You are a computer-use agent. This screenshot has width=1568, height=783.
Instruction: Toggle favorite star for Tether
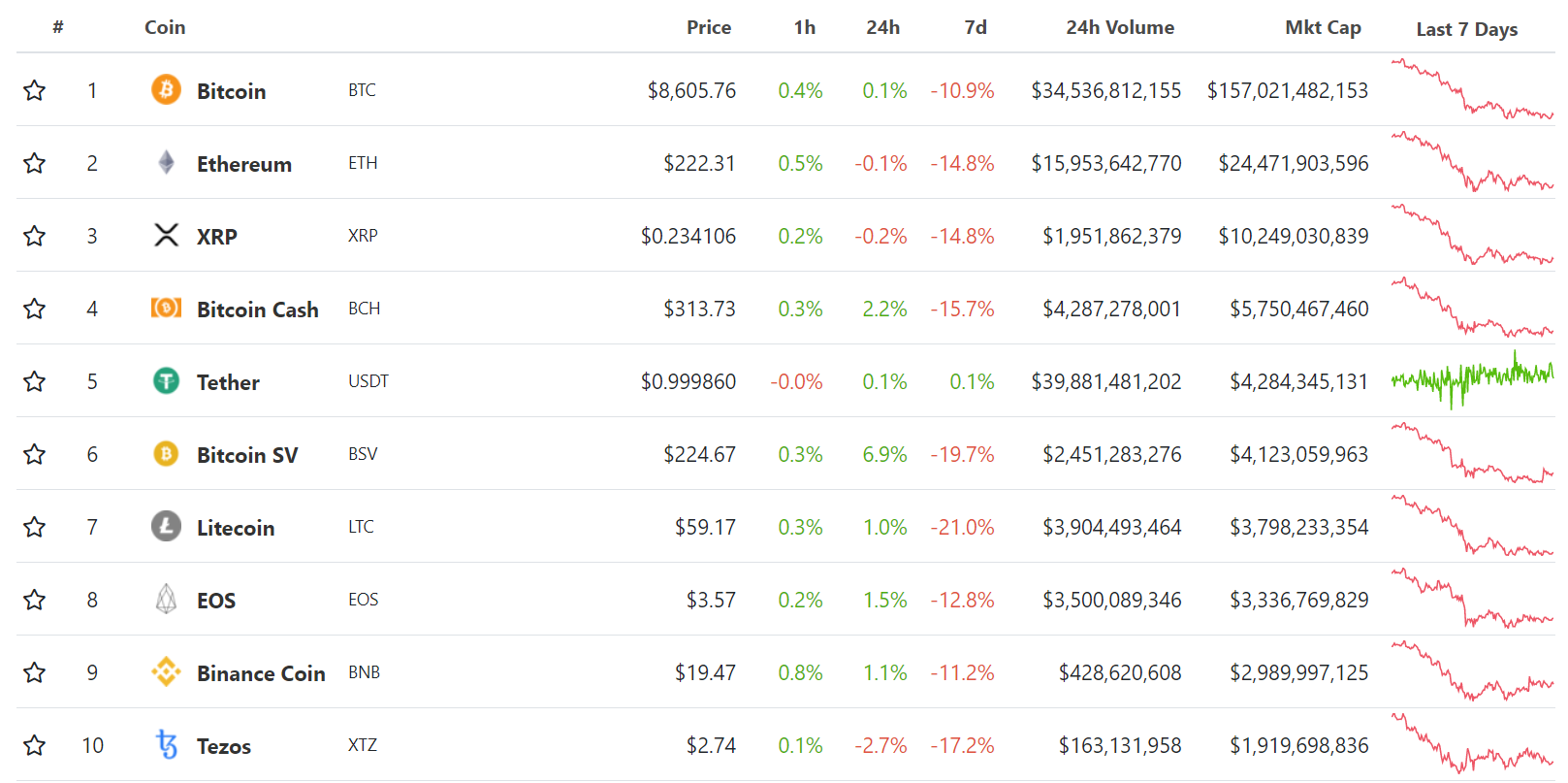(x=35, y=381)
